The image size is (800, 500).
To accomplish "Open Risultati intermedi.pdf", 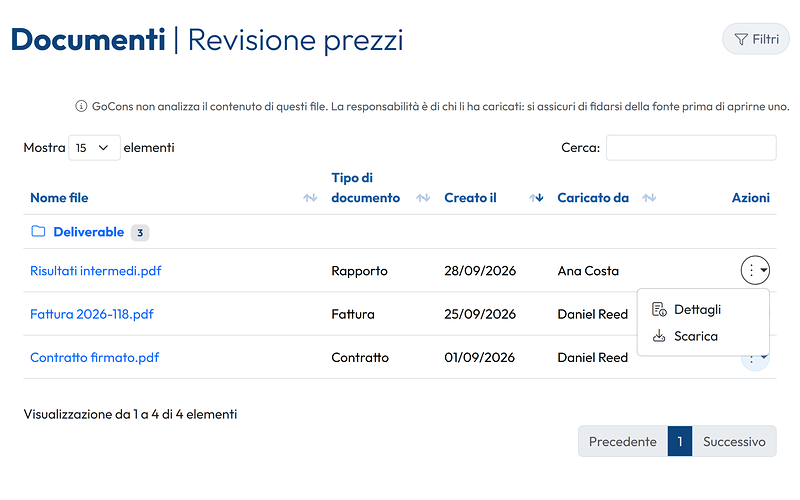I will point(95,271).
